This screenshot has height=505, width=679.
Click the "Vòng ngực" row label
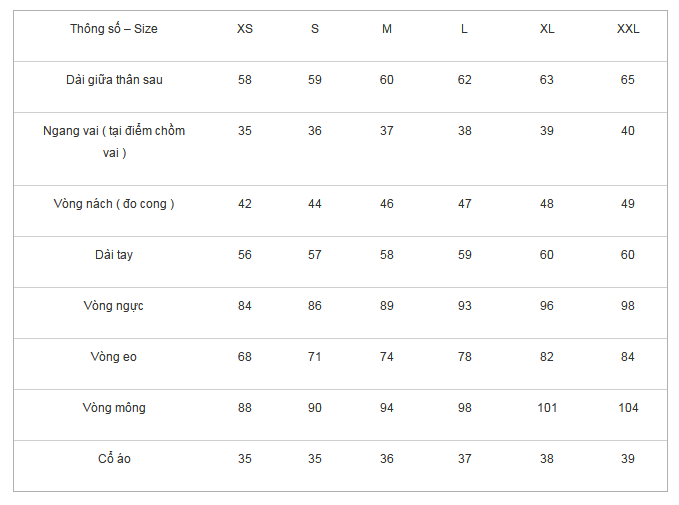(x=114, y=306)
